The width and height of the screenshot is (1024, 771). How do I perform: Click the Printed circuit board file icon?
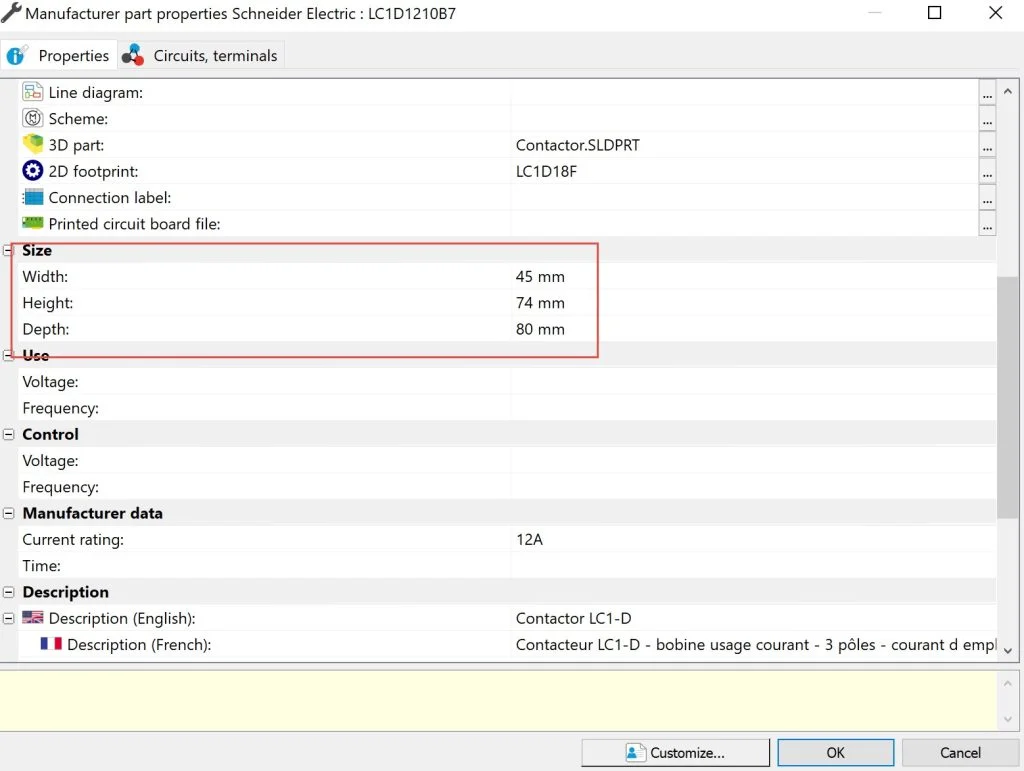click(33, 224)
